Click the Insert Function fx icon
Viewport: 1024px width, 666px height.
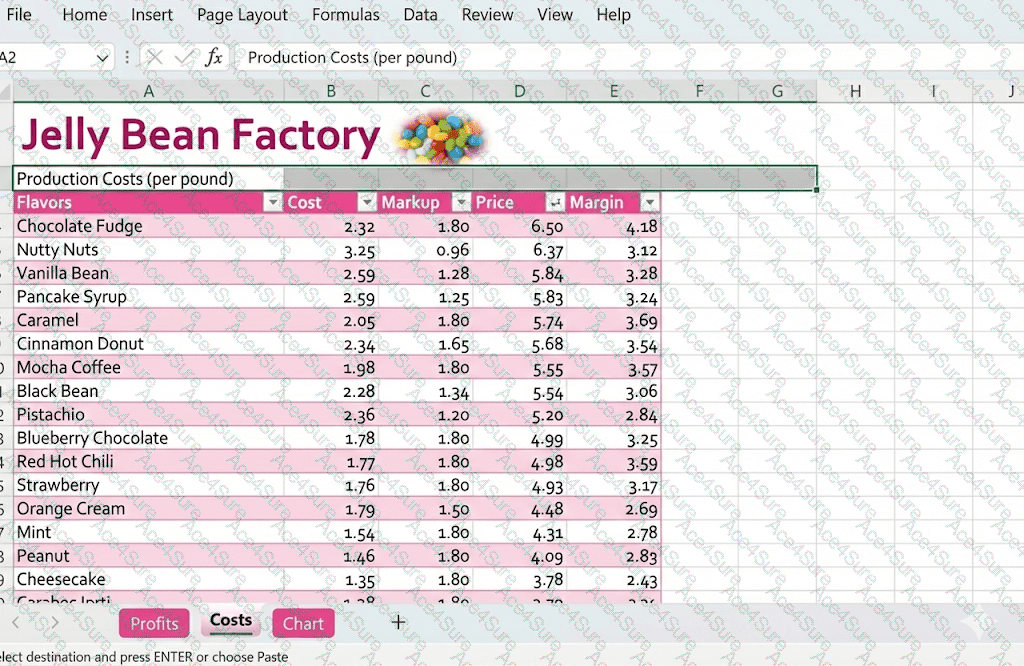click(x=213, y=58)
